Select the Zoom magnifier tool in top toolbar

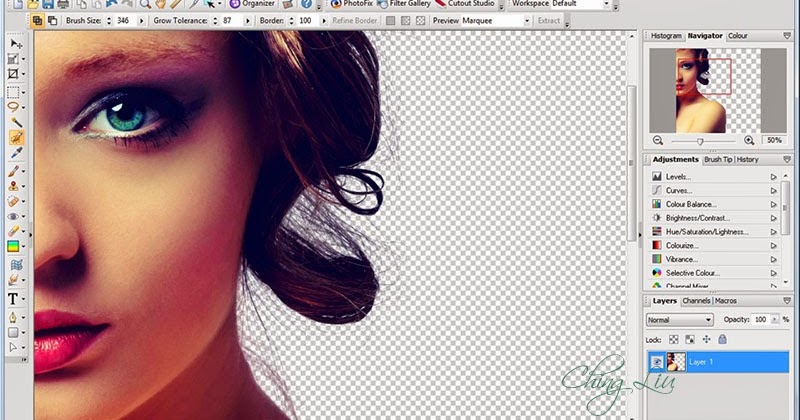point(145,5)
